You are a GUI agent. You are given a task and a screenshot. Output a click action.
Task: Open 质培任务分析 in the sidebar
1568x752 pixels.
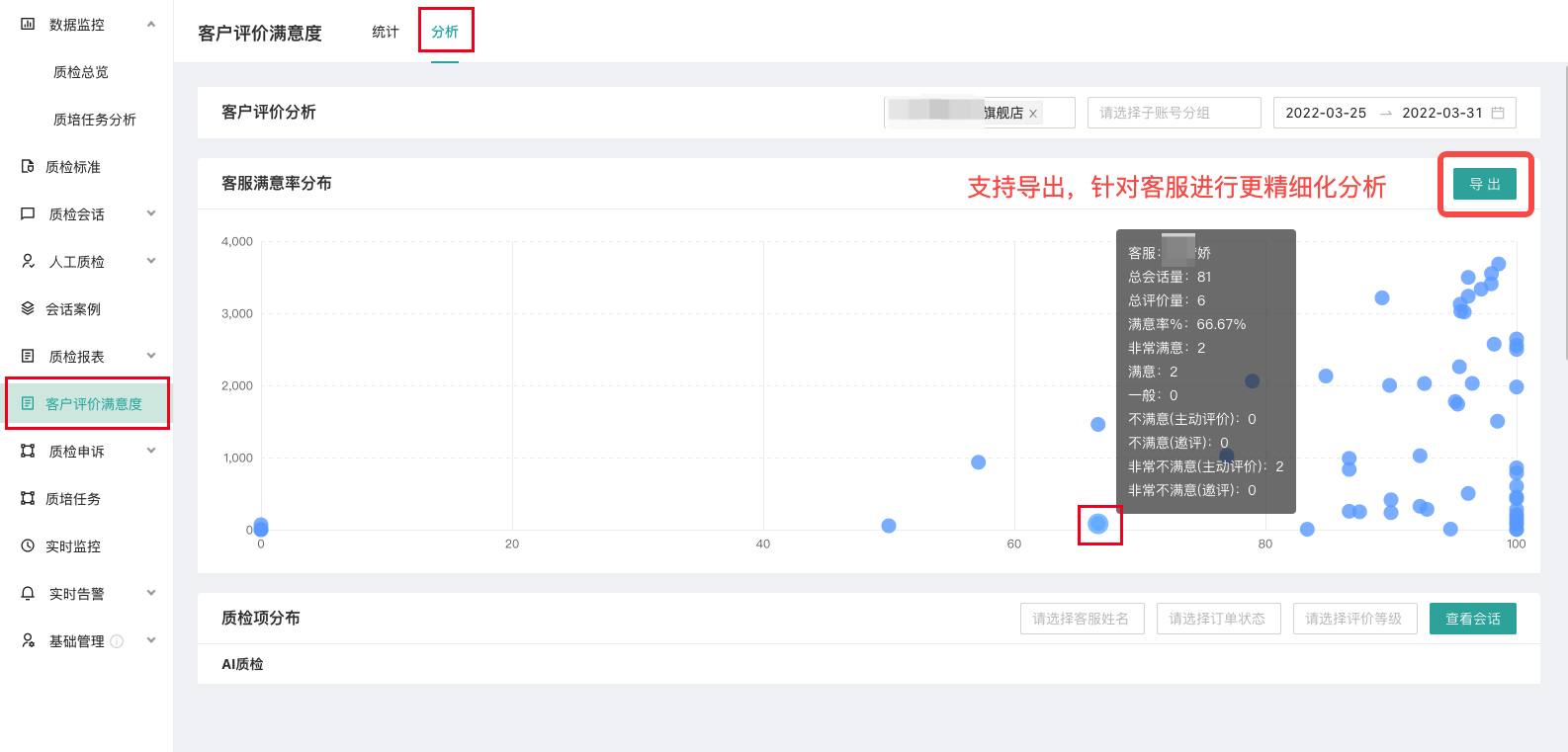click(95, 120)
